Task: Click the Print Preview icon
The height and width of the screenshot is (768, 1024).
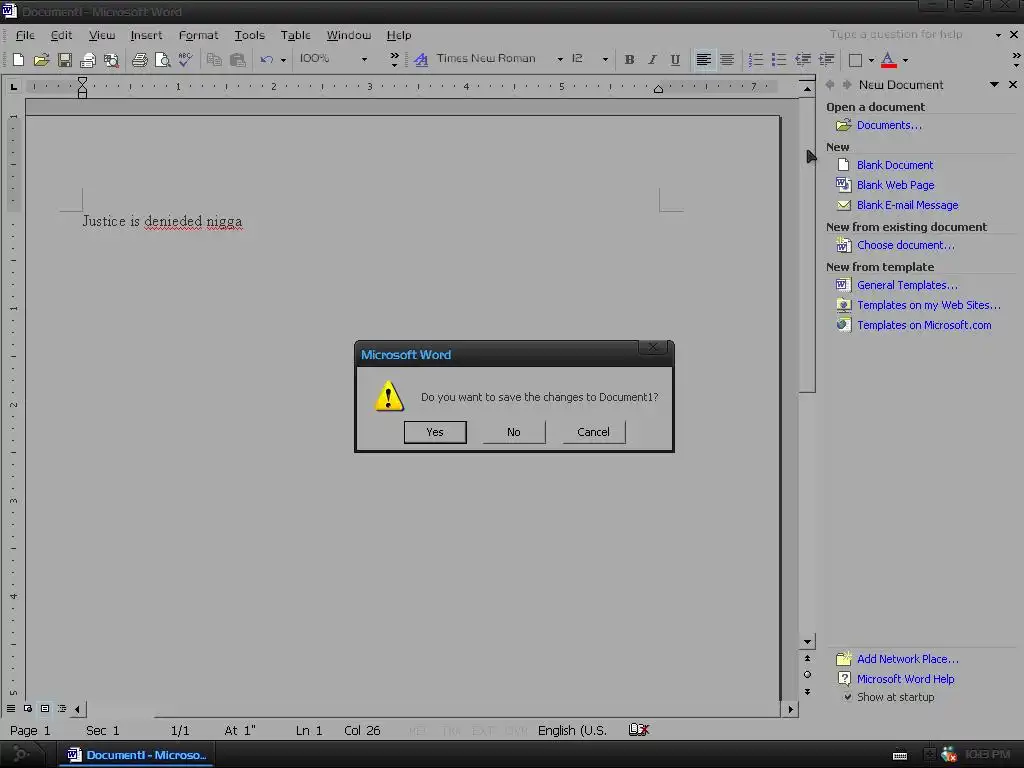Action: tap(163, 60)
